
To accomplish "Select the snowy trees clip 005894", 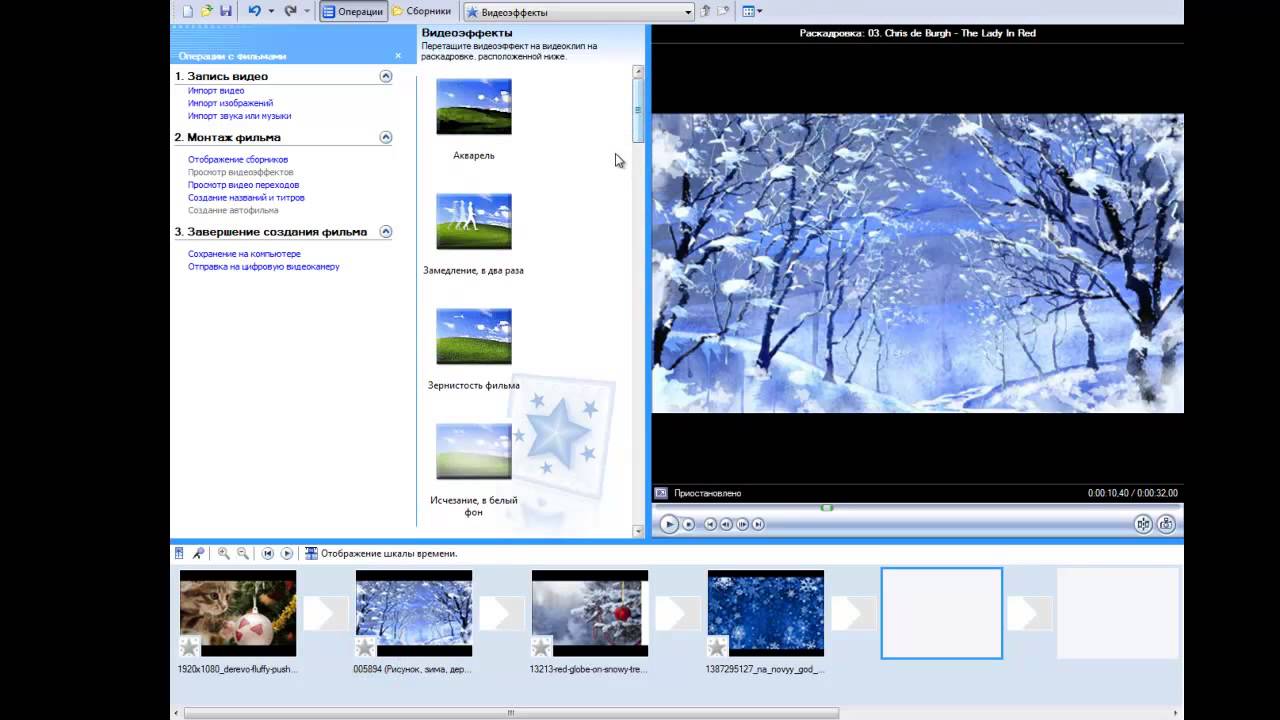I will click(414, 613).
